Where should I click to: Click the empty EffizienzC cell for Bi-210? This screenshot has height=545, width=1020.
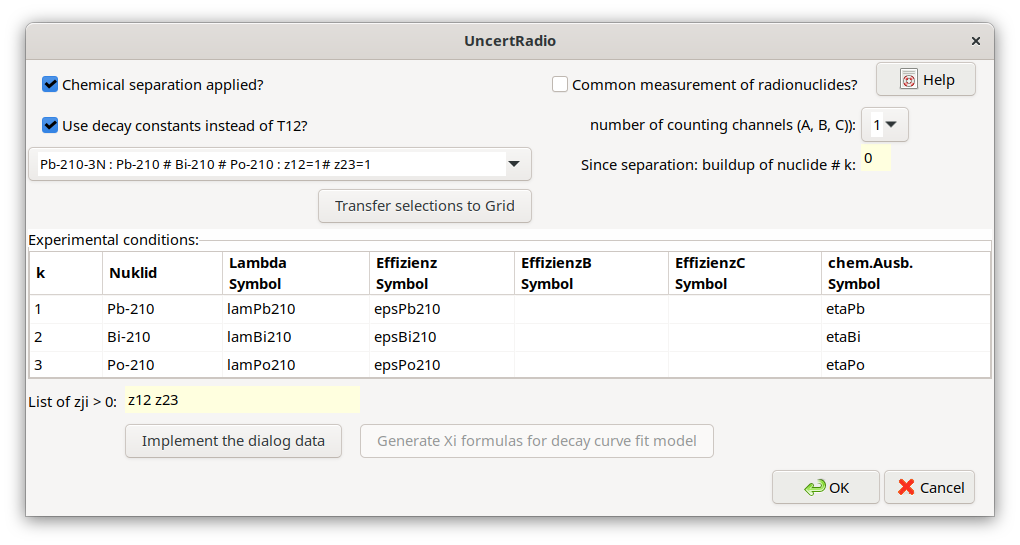(x=745, y=337)
